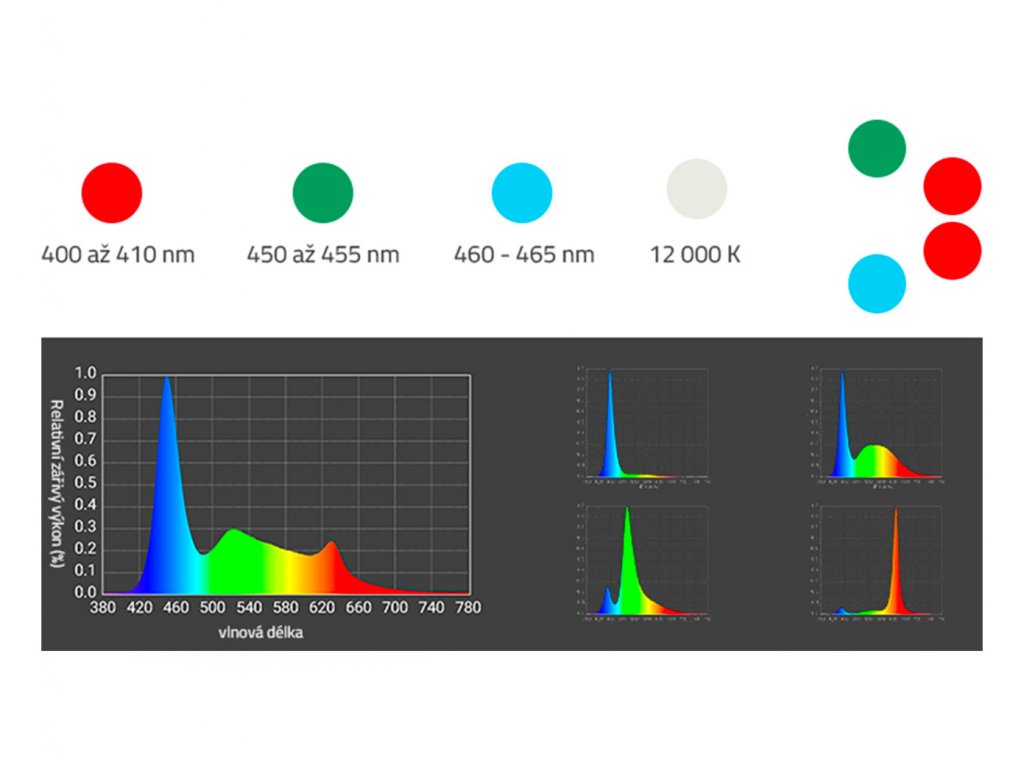The width and height of the screenshot is (1024, 768).
Task: Select the upper red circle in the right cluster
Action: [x=952, y=186]
